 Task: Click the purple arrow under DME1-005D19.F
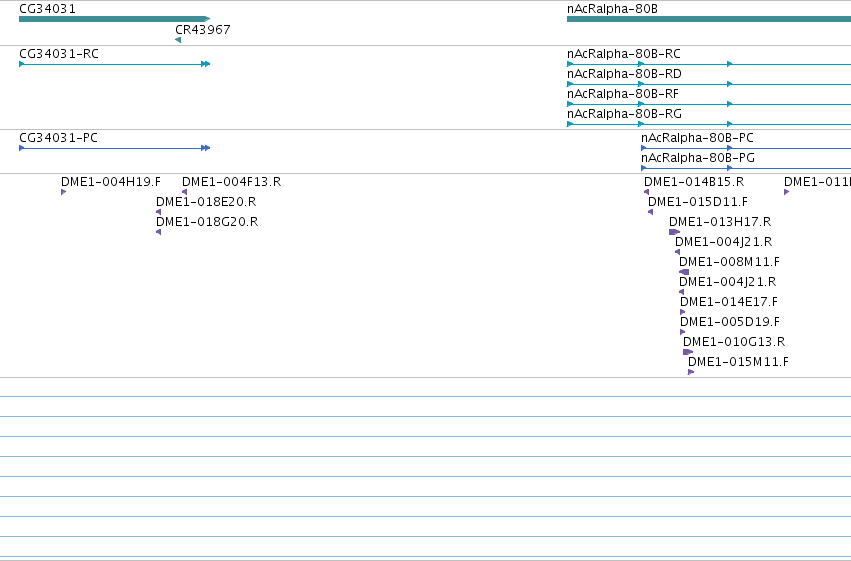tap(683, 332)
